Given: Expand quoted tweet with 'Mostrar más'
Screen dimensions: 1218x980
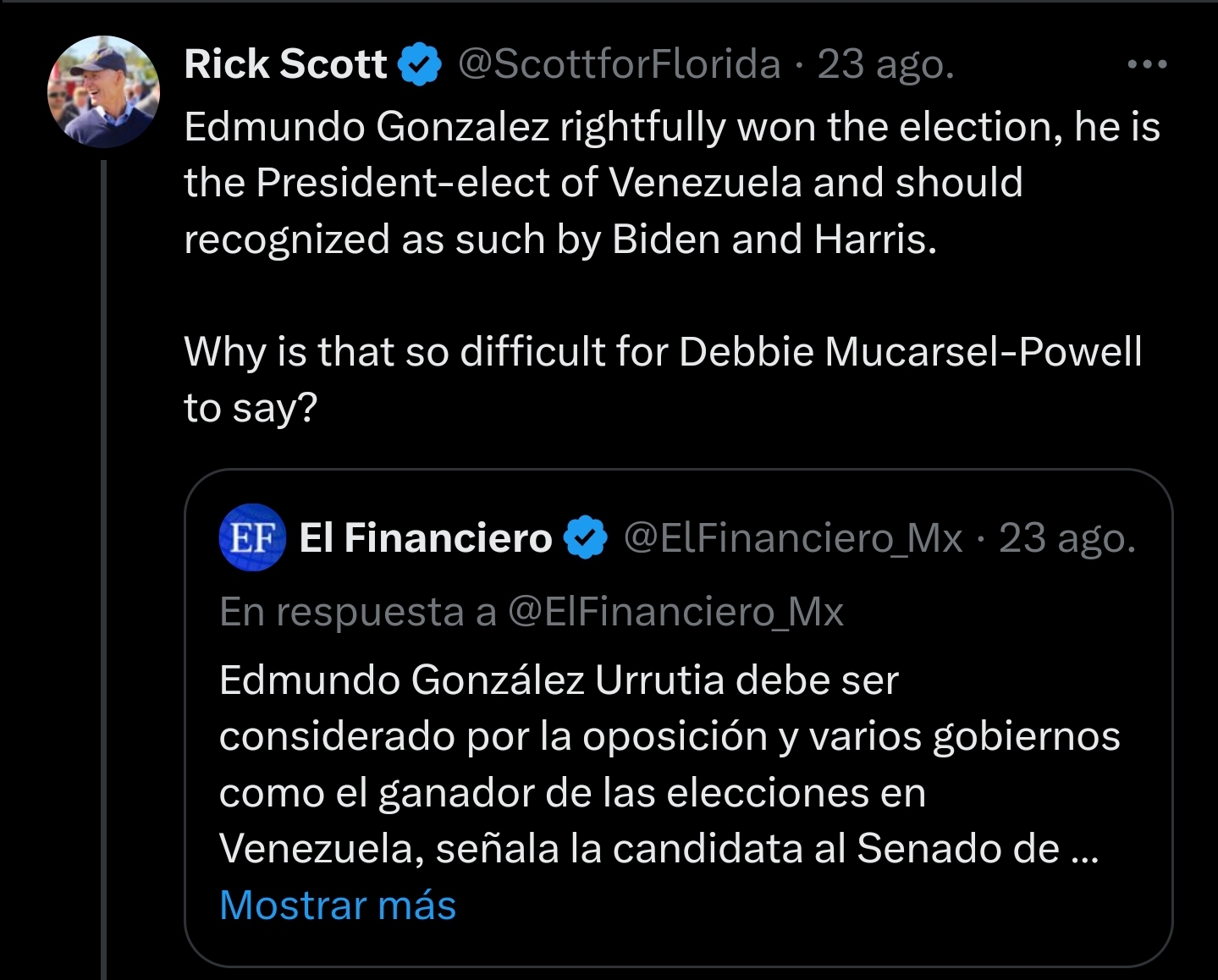Looking at the screenshot, I should coord(338,905).
